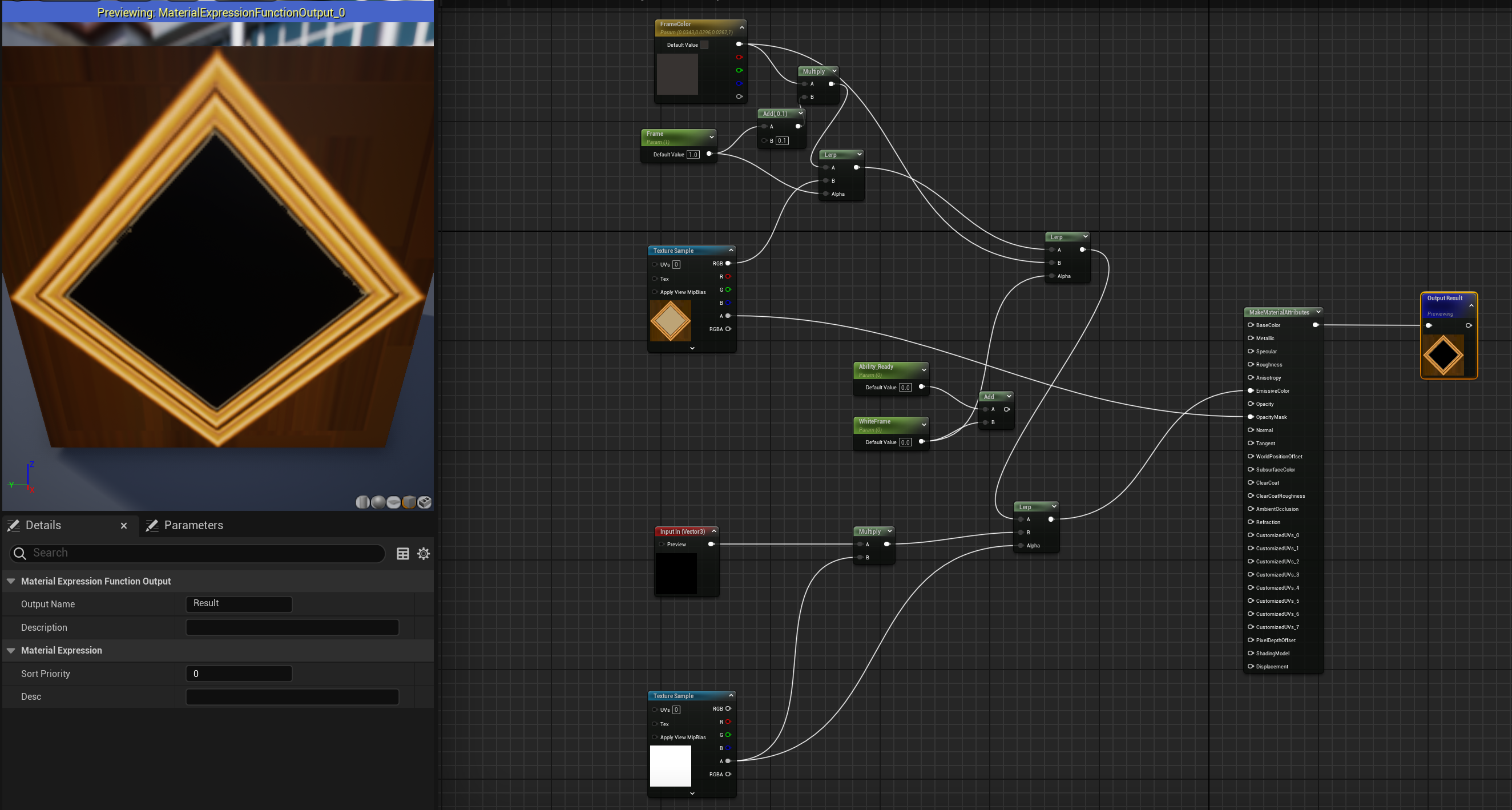
Task: Click the search magnifier icon in Details panel
Action: (19, 553)
